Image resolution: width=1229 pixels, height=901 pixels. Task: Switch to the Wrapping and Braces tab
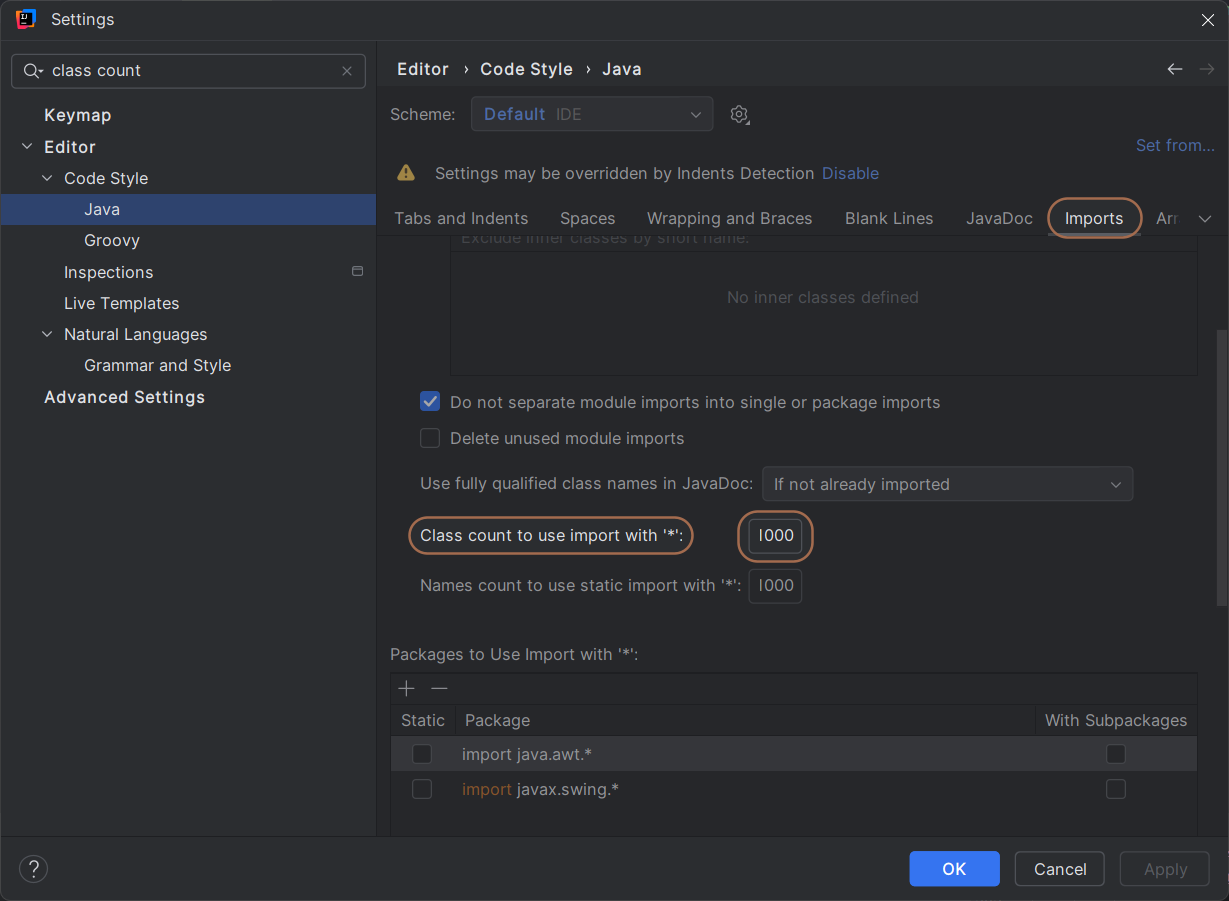pyautogui.click(x=729, y=218)
